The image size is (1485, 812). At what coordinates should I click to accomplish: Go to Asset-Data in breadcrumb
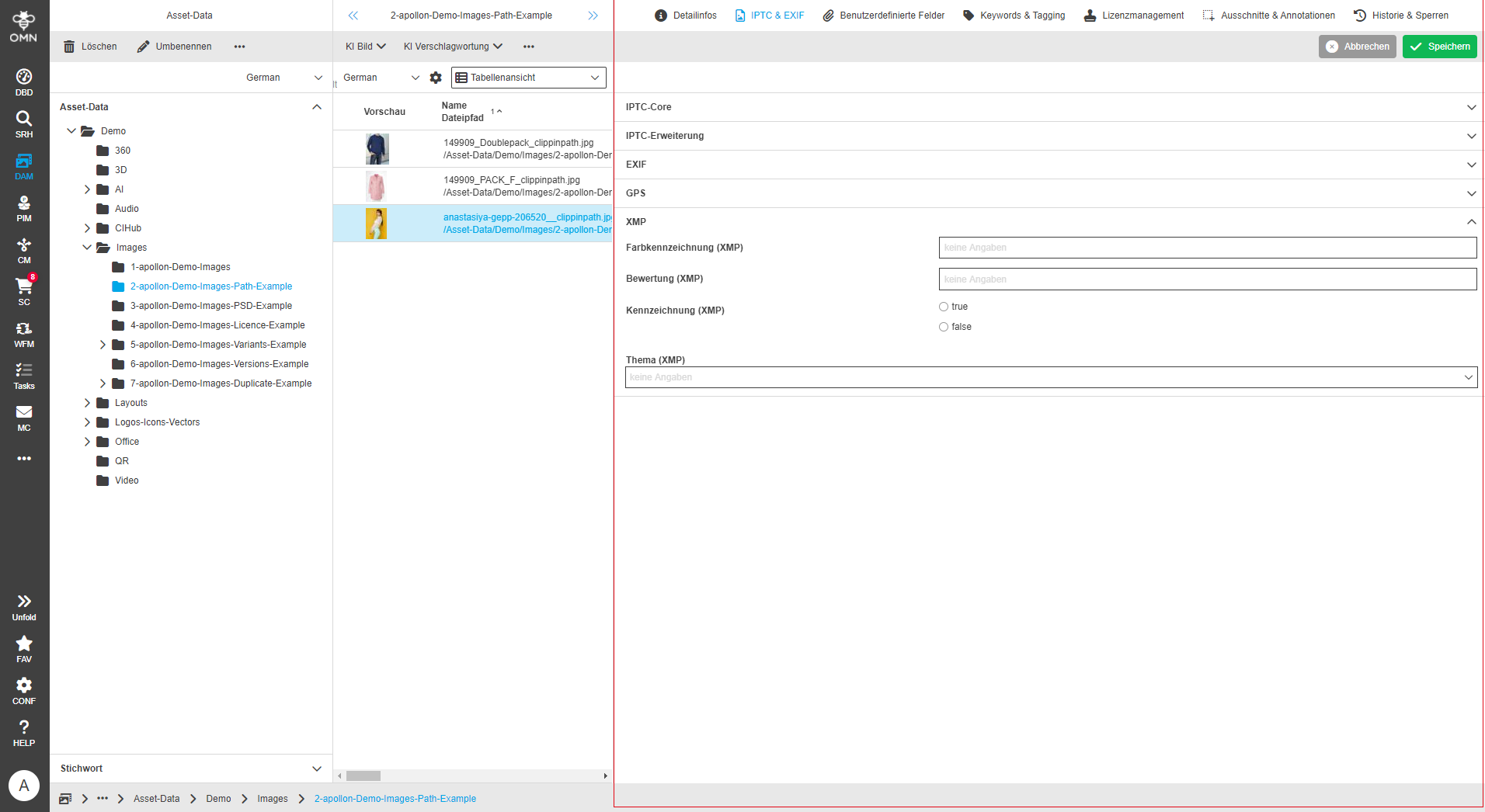pyautogui.click(x=156, y=799)
